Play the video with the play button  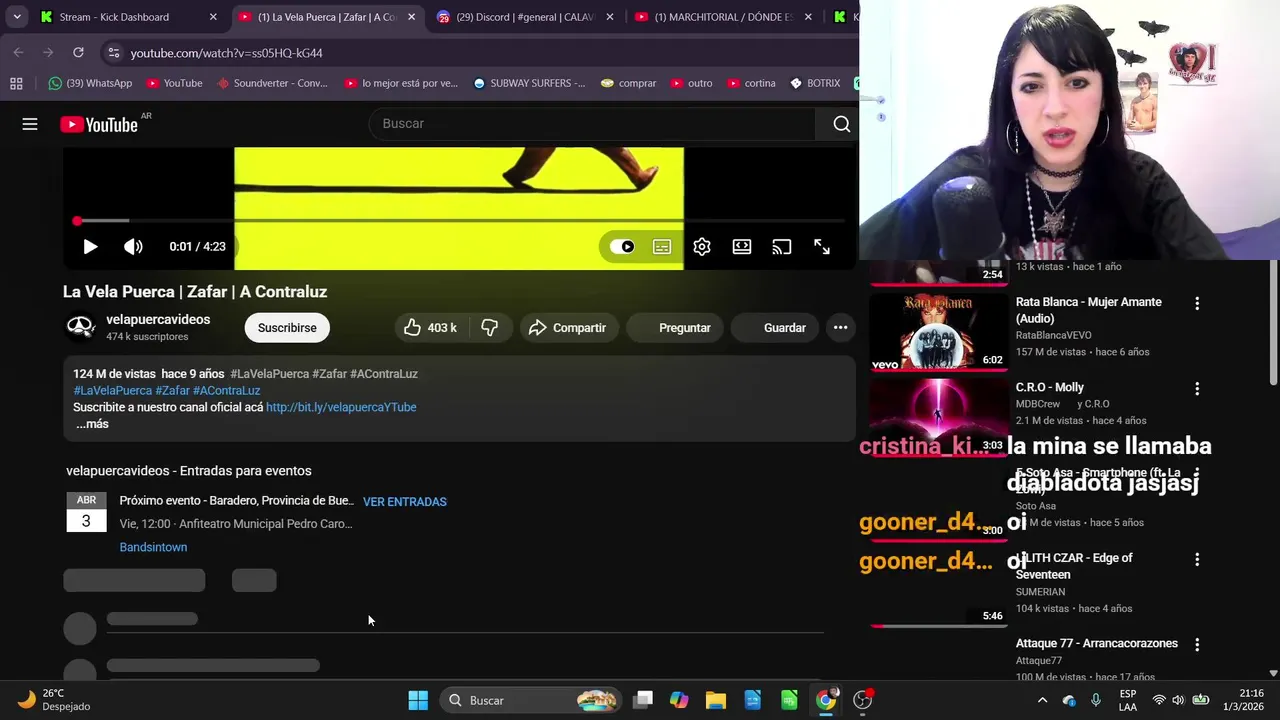(x=90, y=246)
